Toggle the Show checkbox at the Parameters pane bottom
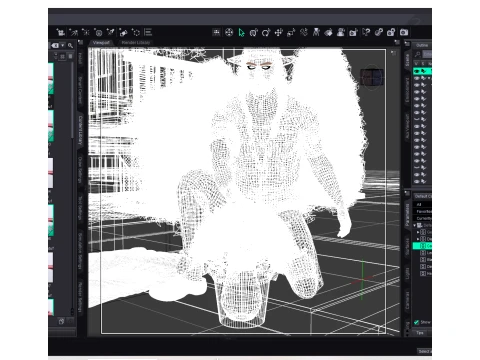The height and width of the screenshot is (360, 480). (x=416, y=322)
